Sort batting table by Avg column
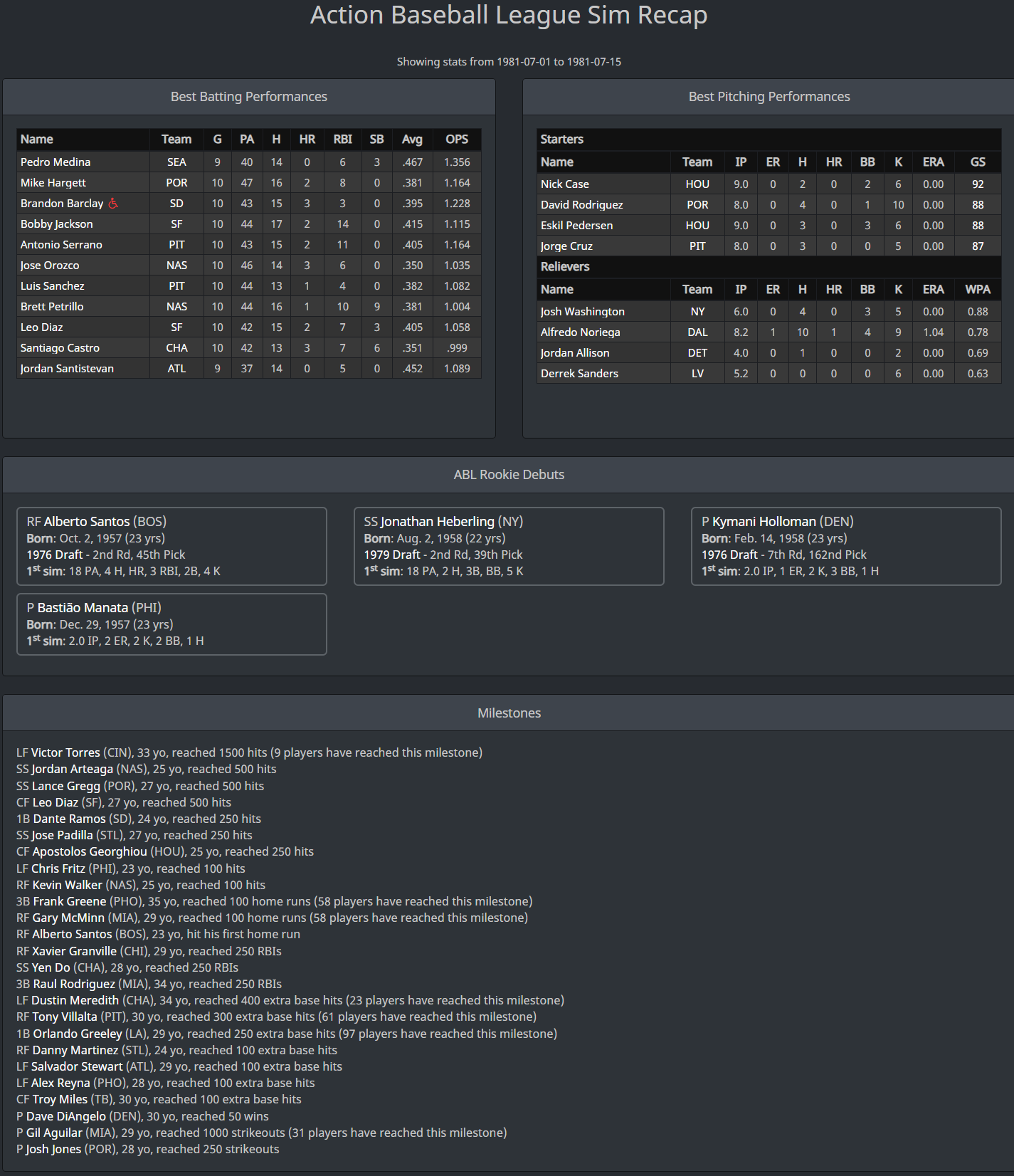Screen dimensions: 1014x1176 (x=411, y=140)
